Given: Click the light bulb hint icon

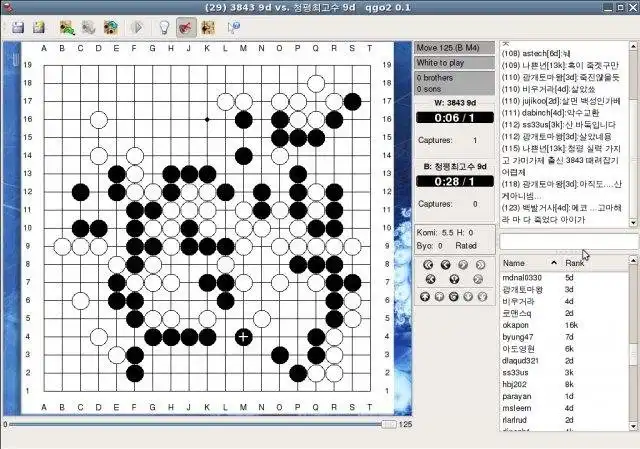Looking at the screenshot, I should pyautogui.click(x=164, y=27).
